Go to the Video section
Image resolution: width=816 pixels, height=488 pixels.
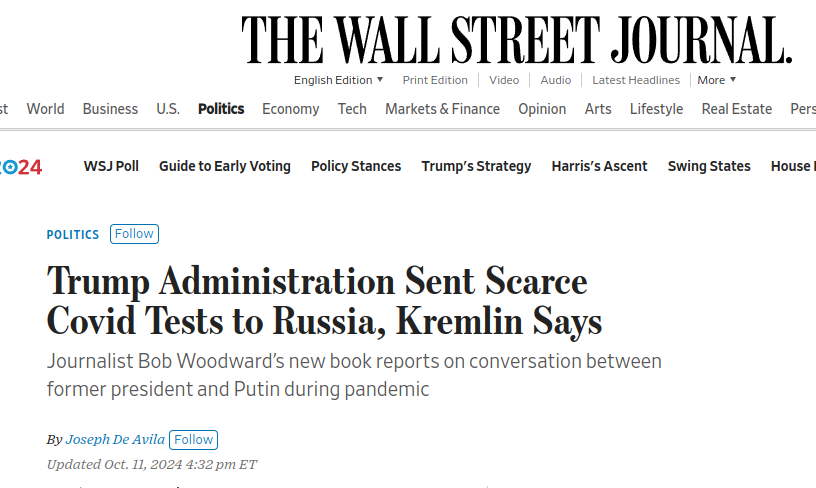504,80
